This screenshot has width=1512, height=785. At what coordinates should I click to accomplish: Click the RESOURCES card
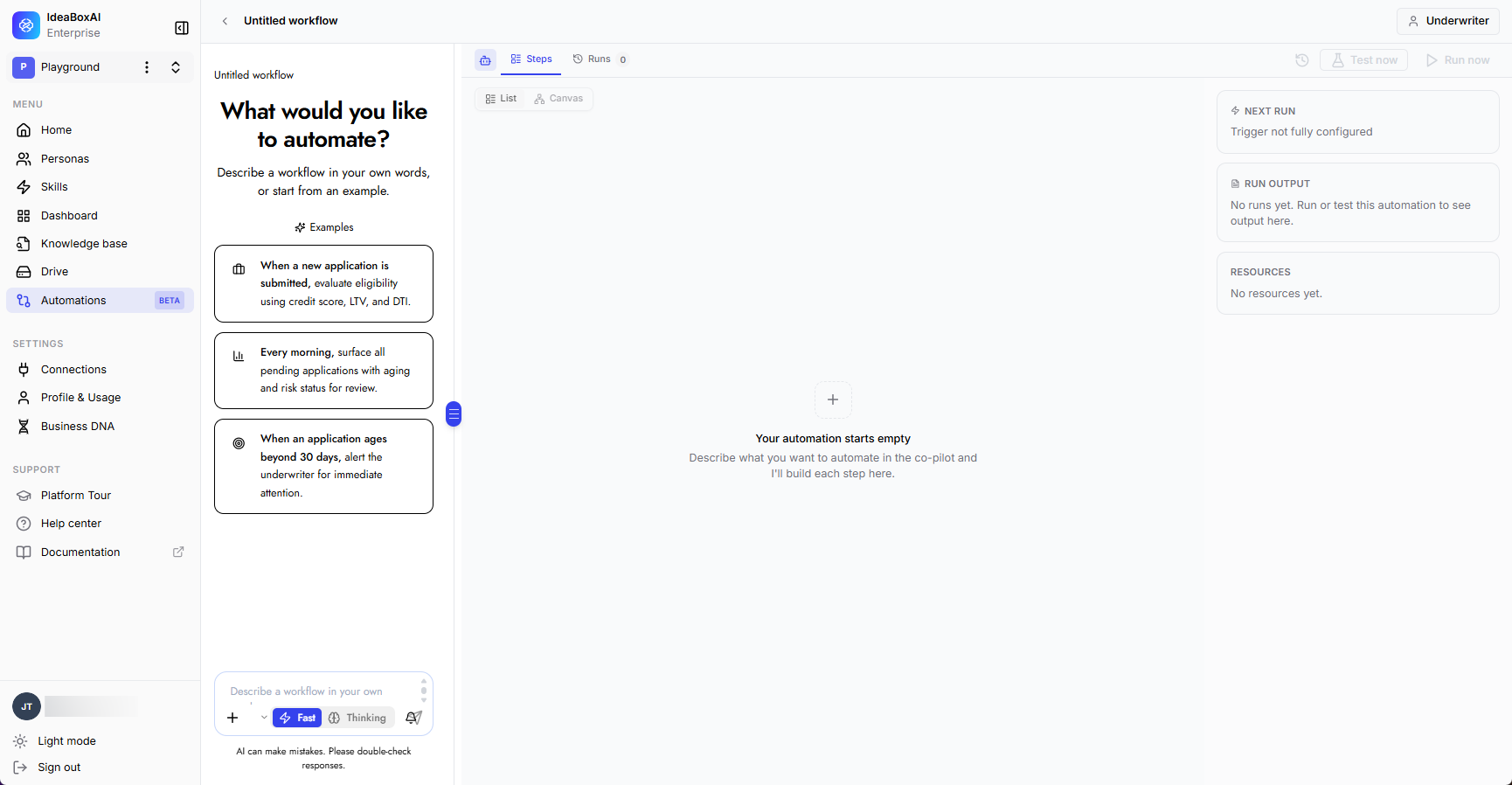1358,283
